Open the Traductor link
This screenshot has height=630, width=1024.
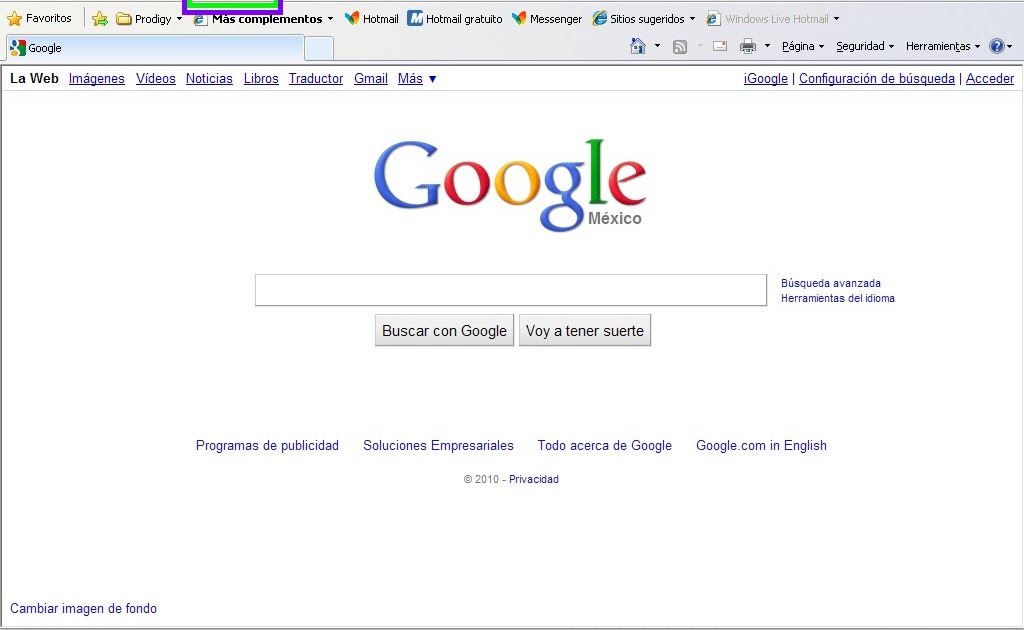click(316, 78)
